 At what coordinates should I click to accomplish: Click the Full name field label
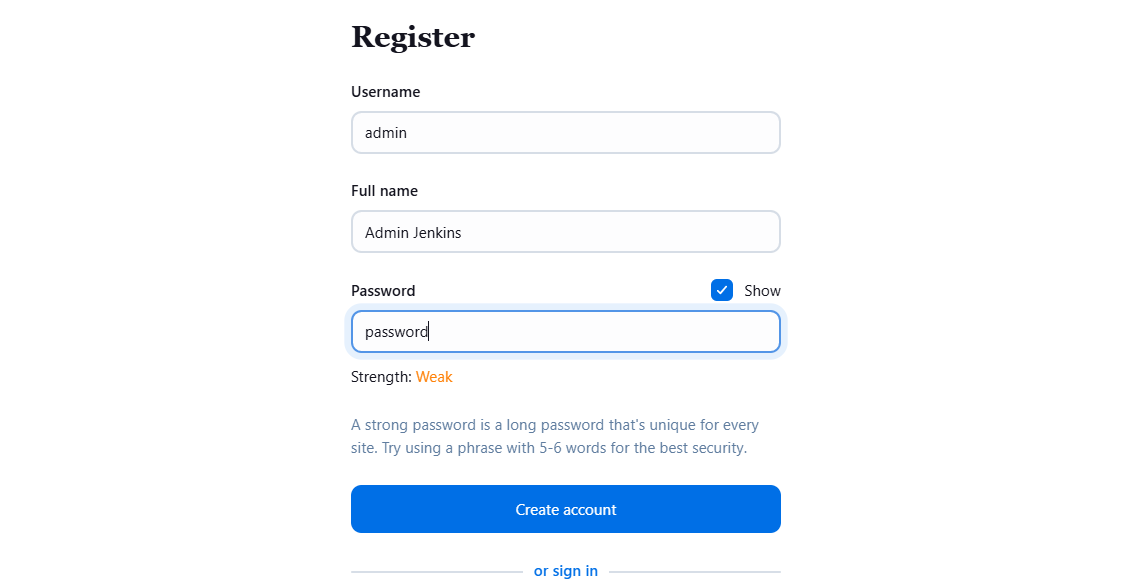point(384,191)
